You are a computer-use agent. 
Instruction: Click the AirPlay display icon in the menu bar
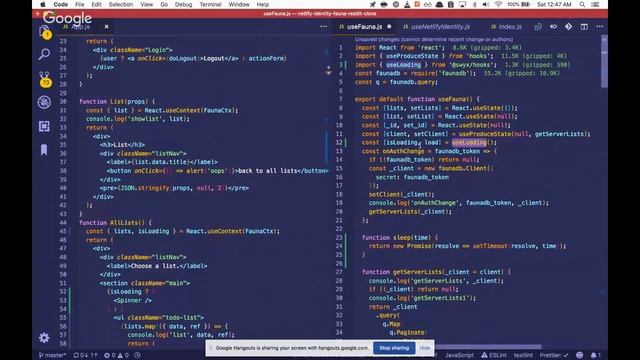(462, 4)
